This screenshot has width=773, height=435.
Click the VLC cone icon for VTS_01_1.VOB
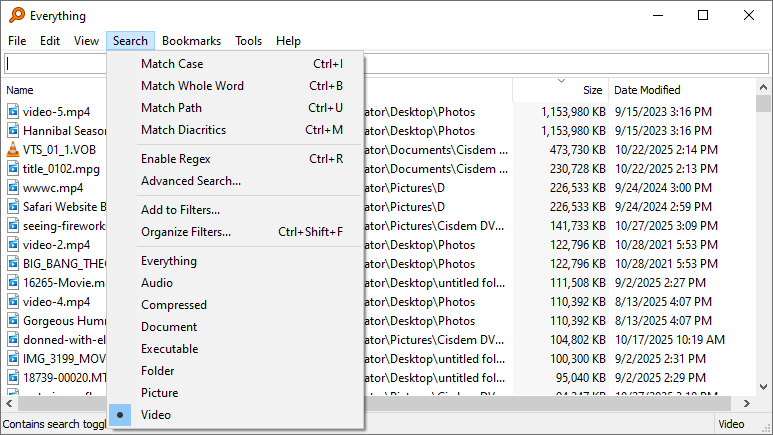13,149
